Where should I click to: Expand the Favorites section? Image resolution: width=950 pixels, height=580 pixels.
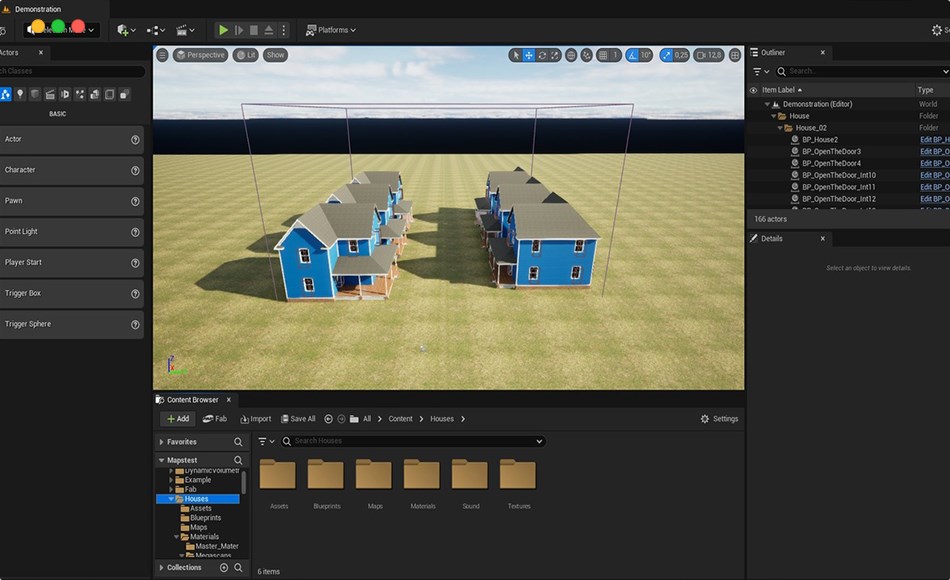coord(161,442)
